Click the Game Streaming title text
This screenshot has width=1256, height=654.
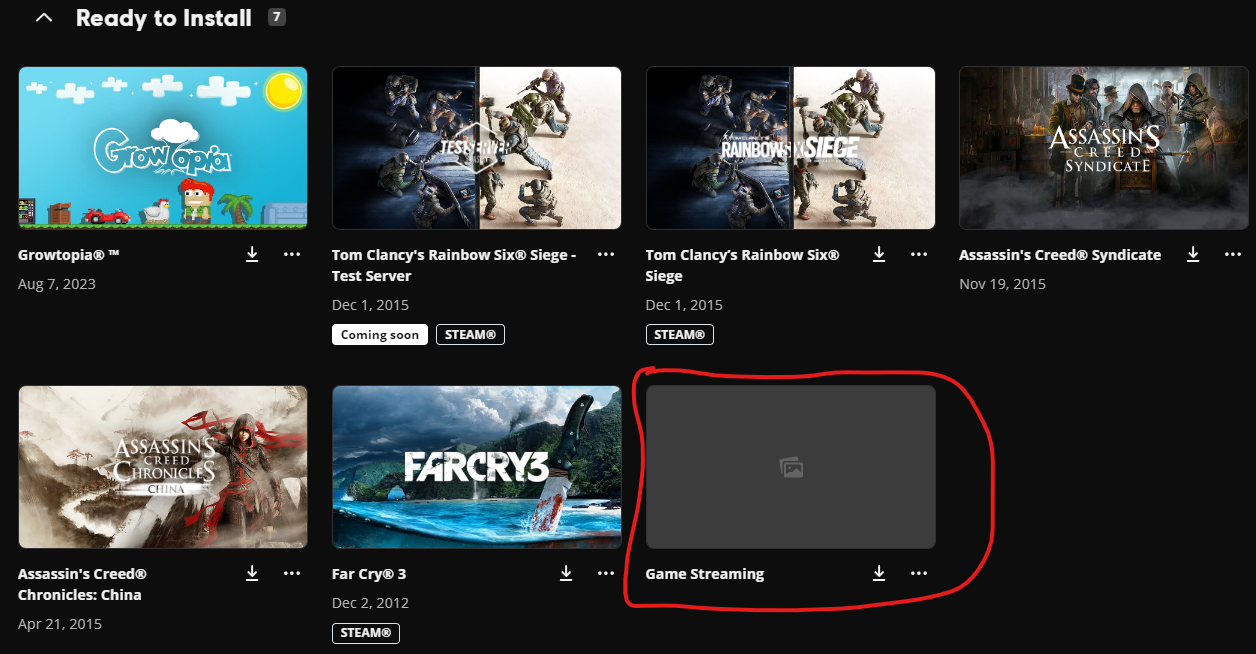pyautogui.click(x=705, y=574)
